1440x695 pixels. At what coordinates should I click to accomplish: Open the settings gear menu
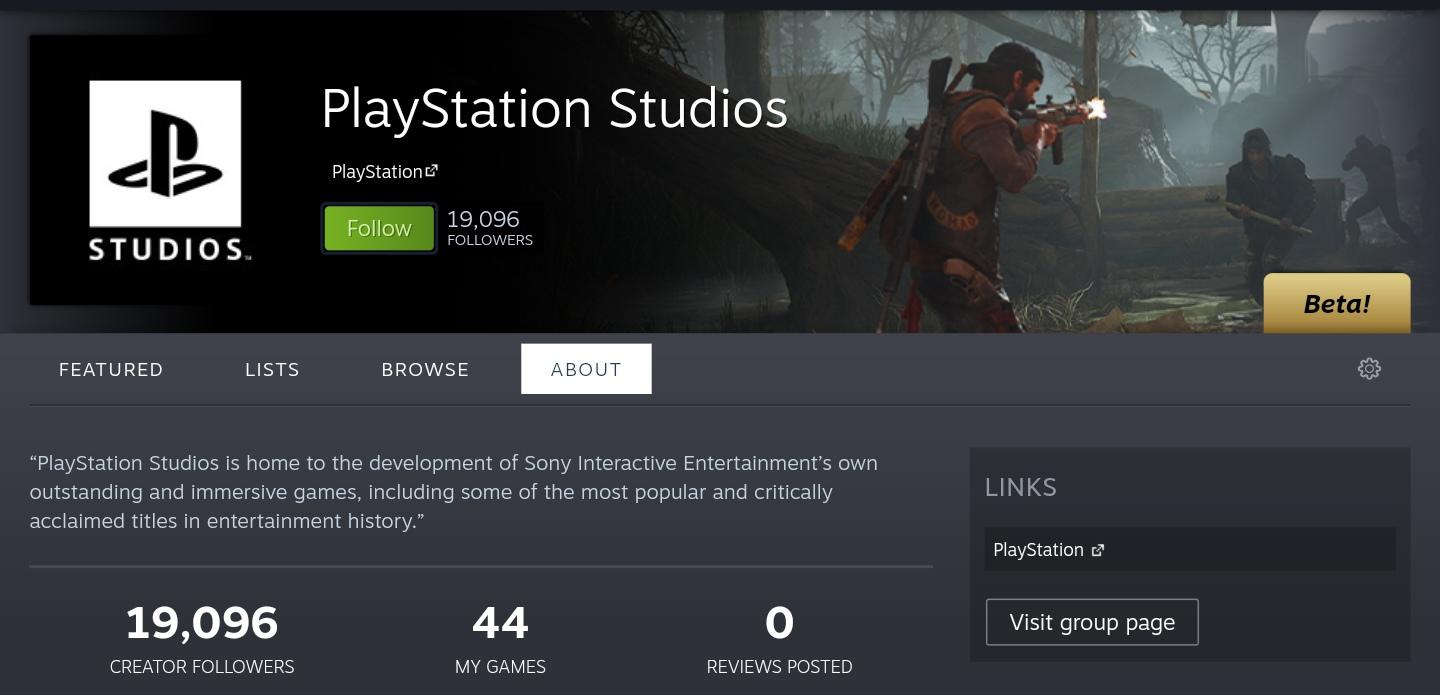[x=1369, y=368]
